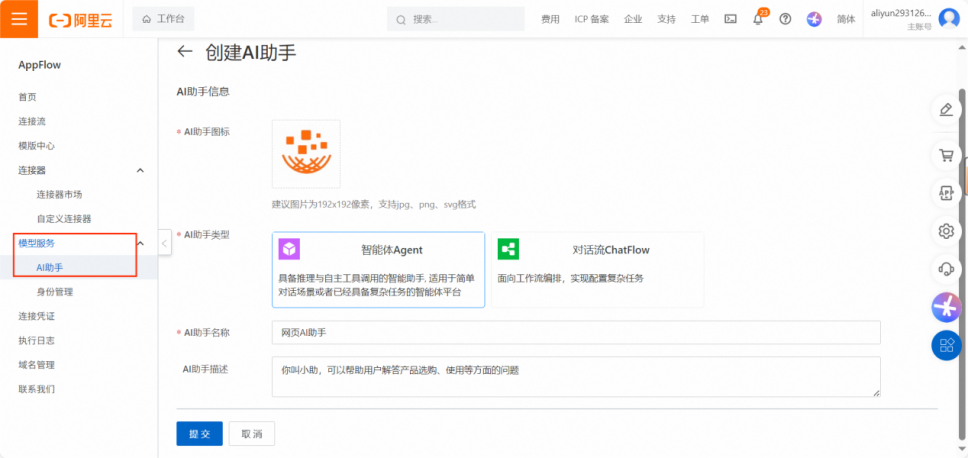Select 模型服务 in the sidebar
The height and width of the screenshot is (458, 968).
point(36,243)
